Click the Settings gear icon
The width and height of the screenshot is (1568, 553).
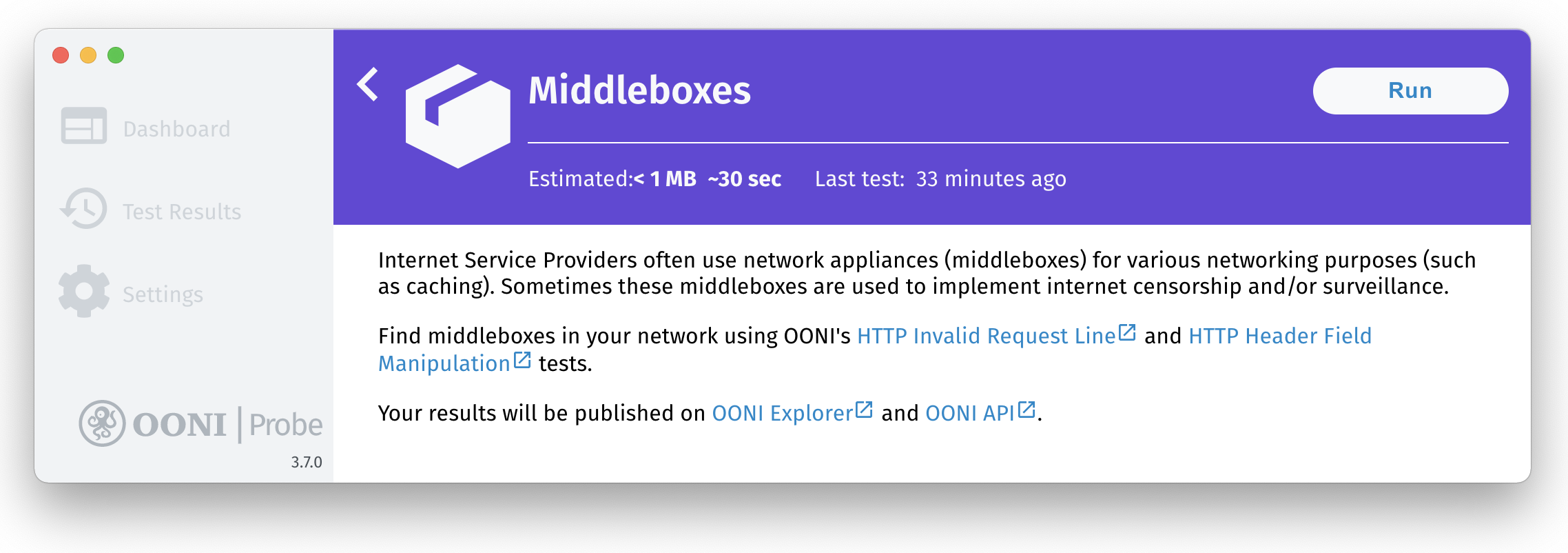[84, 292]
